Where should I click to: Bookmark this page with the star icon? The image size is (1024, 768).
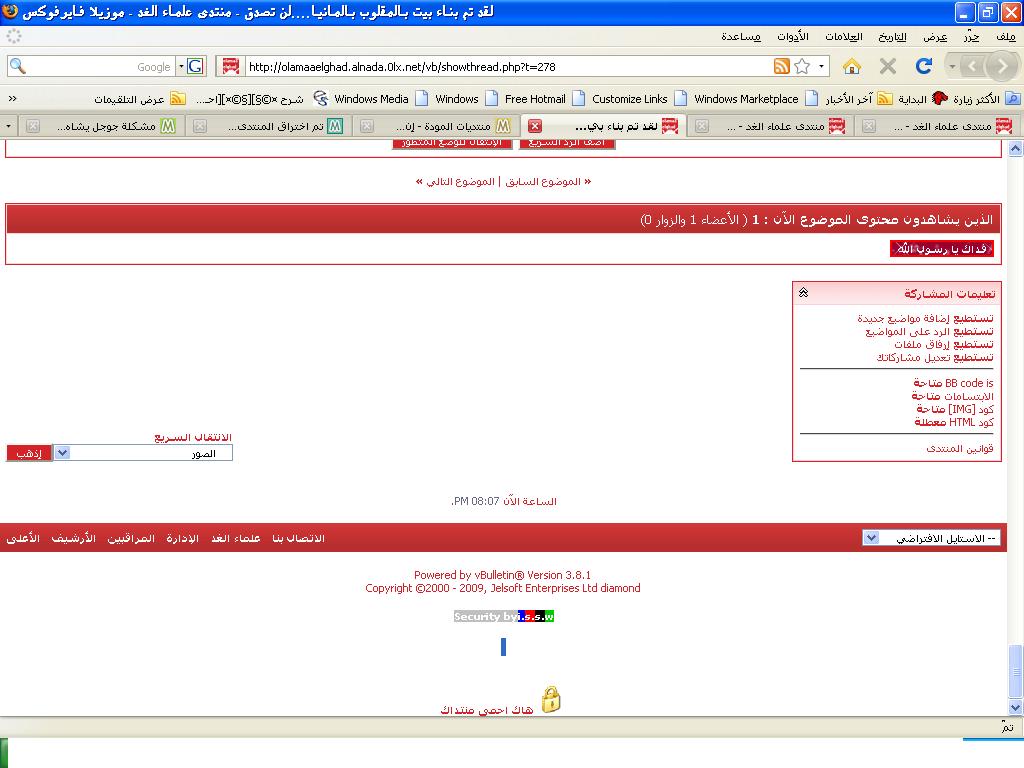tap(802, 66)
